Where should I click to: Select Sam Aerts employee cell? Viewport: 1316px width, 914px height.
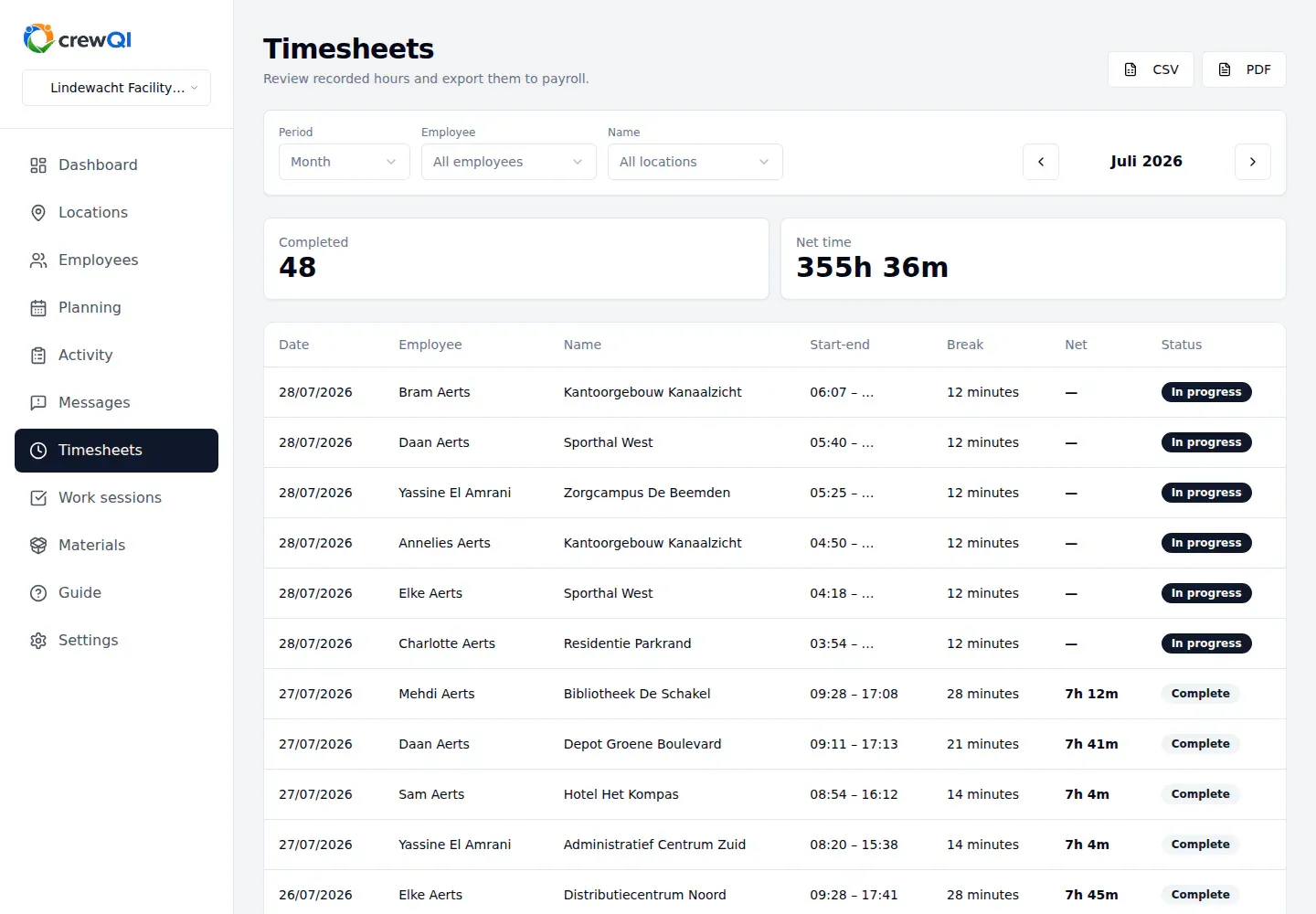point(431,794)
